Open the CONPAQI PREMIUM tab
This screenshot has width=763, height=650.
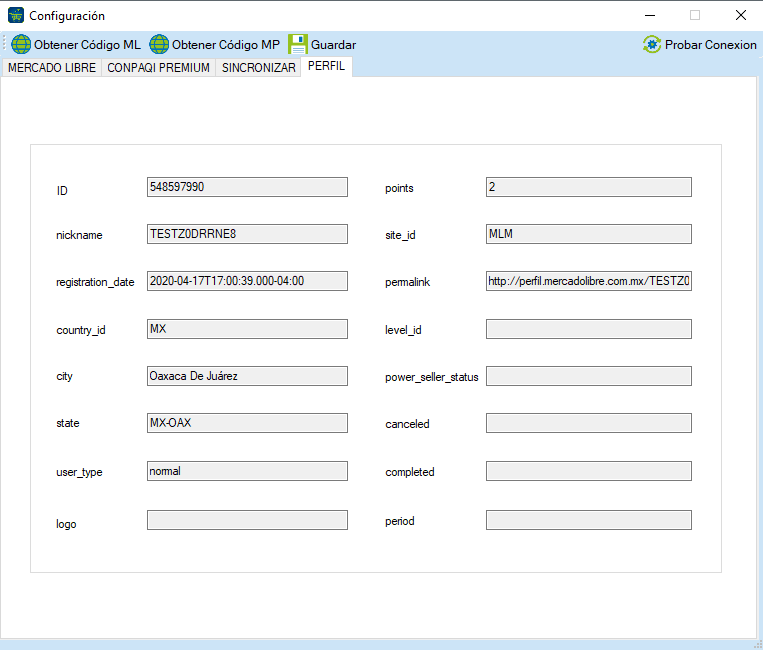(159, 68)
